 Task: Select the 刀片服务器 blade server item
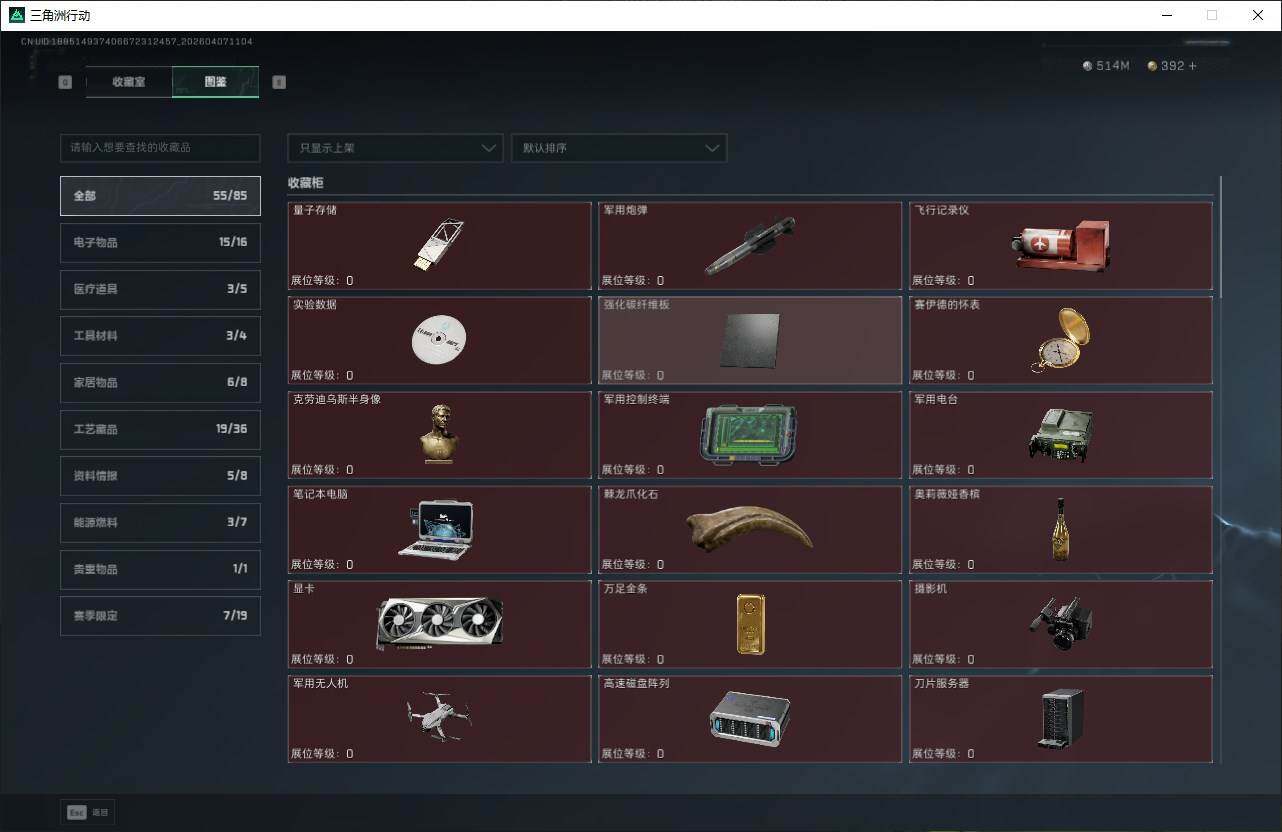click(x=1061, y=719)
